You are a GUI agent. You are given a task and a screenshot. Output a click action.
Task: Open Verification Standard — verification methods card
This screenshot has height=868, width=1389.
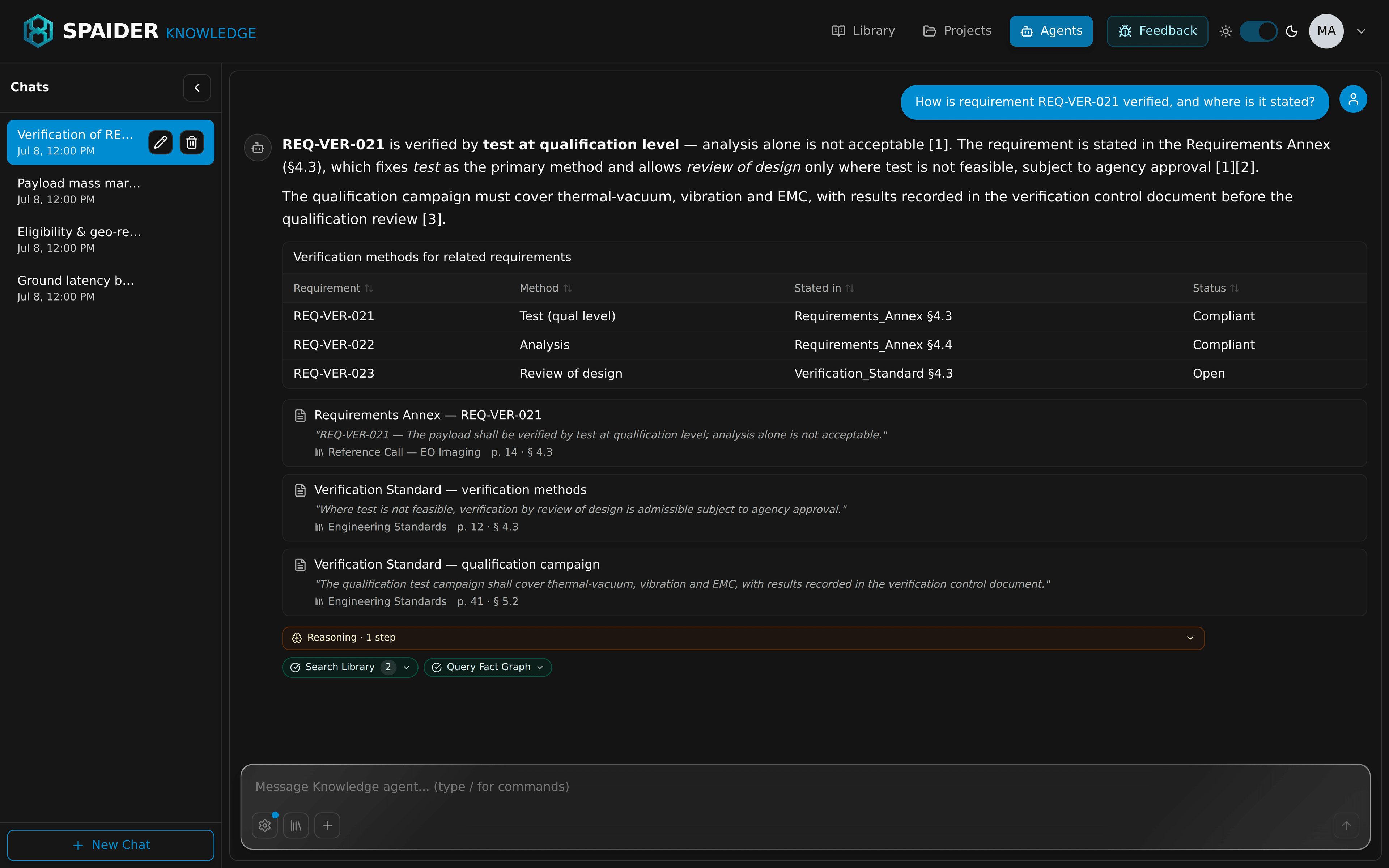click(x=824, y=508)
